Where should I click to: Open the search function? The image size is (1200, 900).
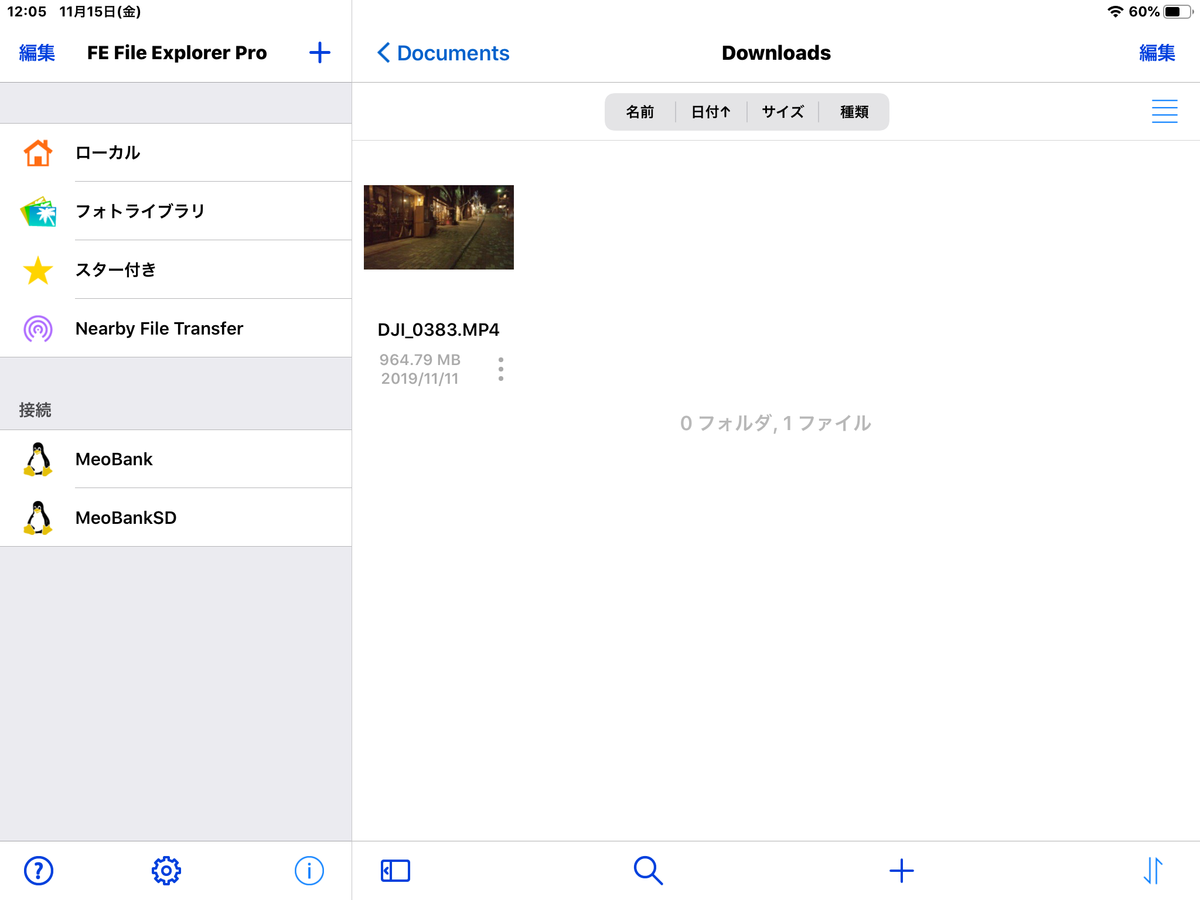click(x=648, y=871)
